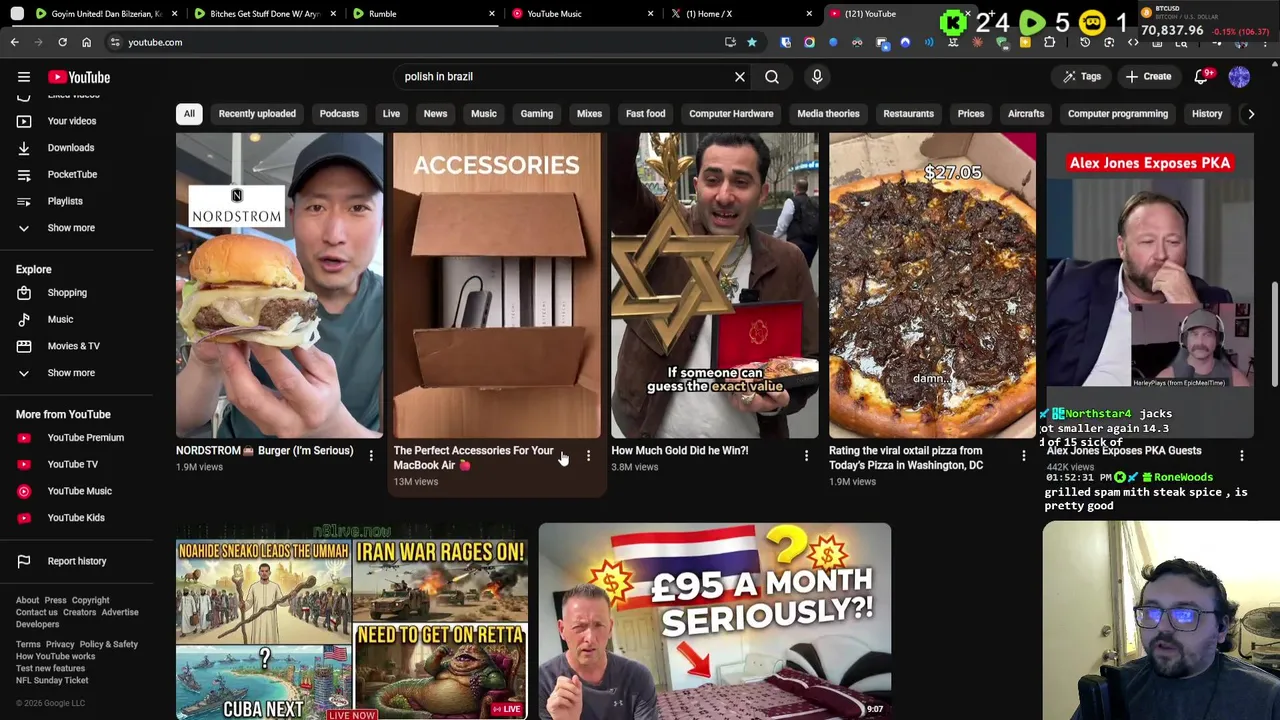Open options for How Much Gold short
The width and height of the screenshot is (1280, 720).
point(806,456)
